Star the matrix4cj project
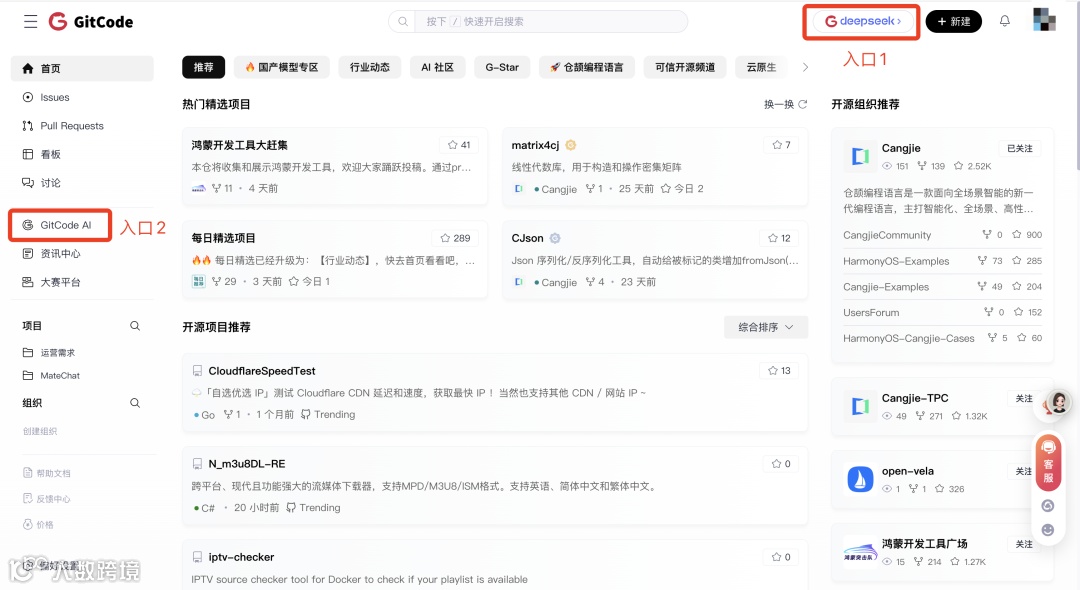The height and width of the screenshot is (590, 1080). (781, 145)
